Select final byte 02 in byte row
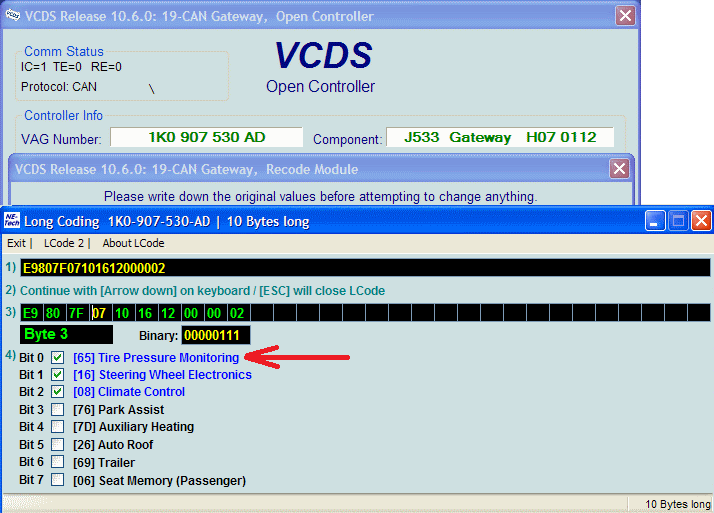This screenshot has height=513, width=714. [237, 313]
